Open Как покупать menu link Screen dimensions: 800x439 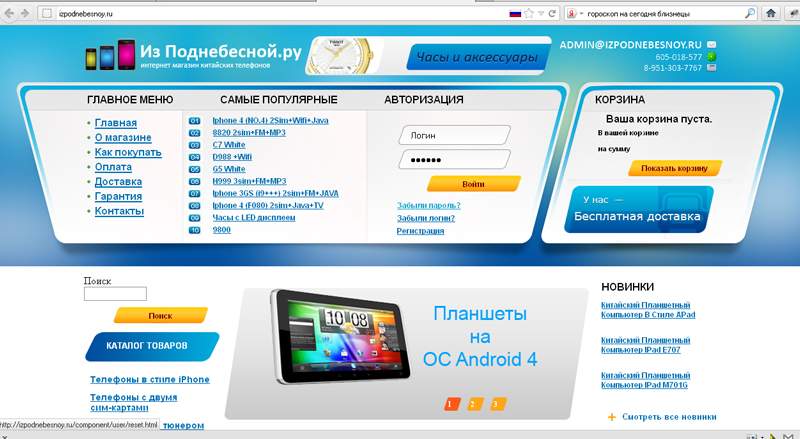coord(128,152)
